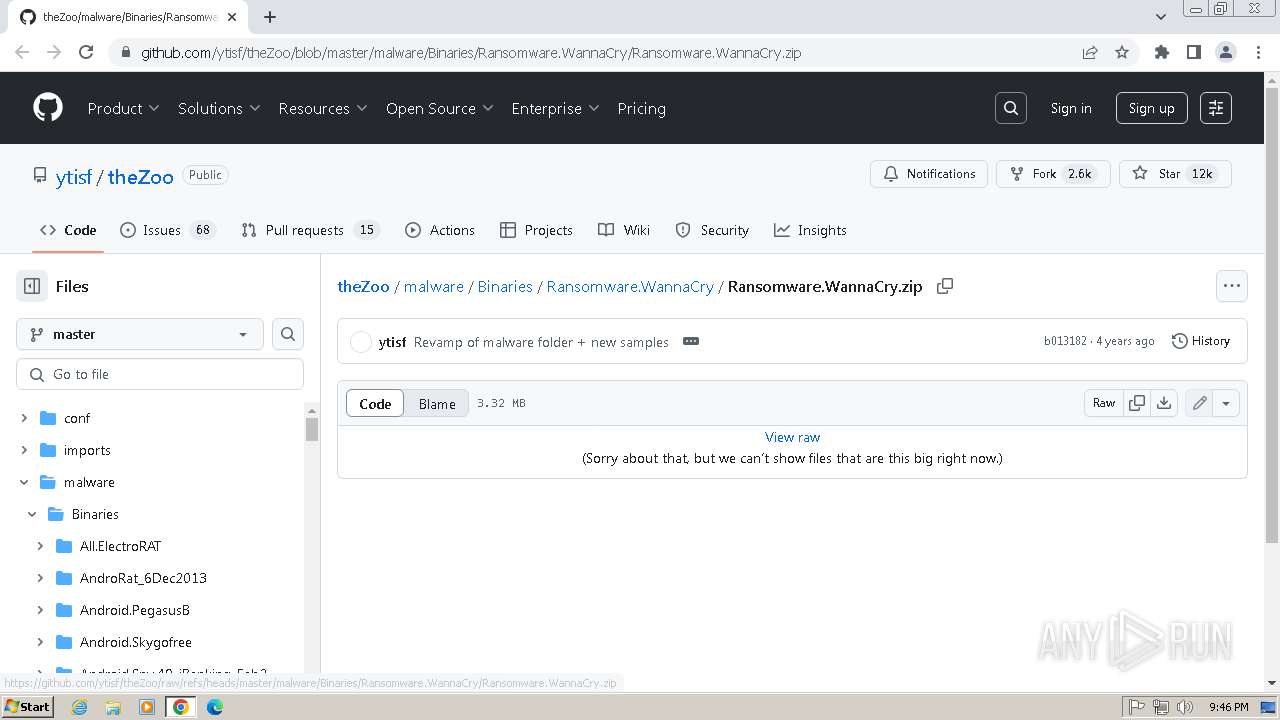Click the volume icon in system tray
The height and width of the screenshot is (720, 1280).
point(1185,707)
